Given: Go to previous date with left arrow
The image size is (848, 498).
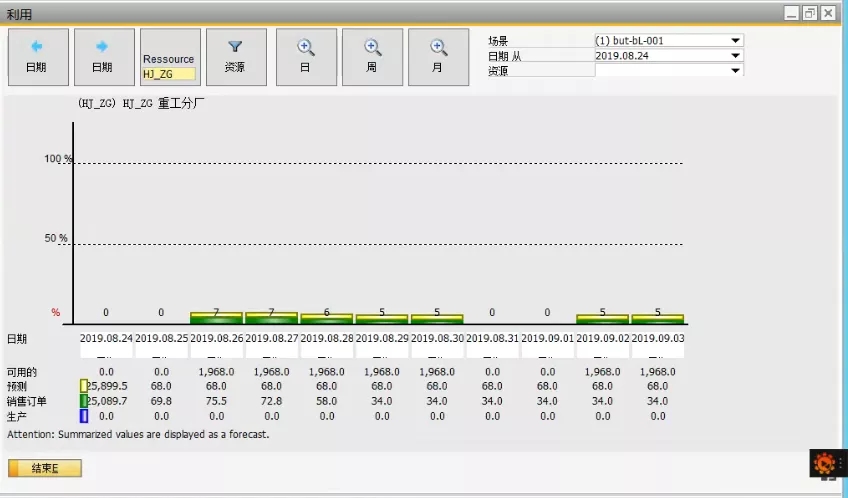Looking at the screenshot, I should (38, 57).
